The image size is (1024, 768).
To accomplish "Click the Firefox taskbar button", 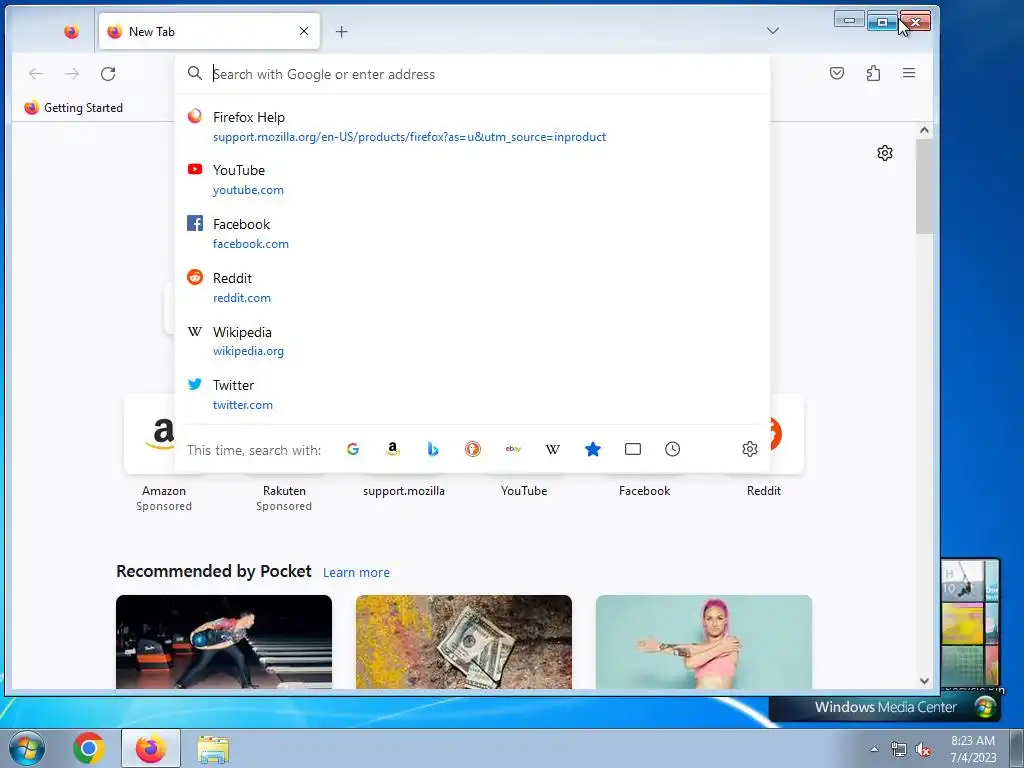I will point(151,748).
